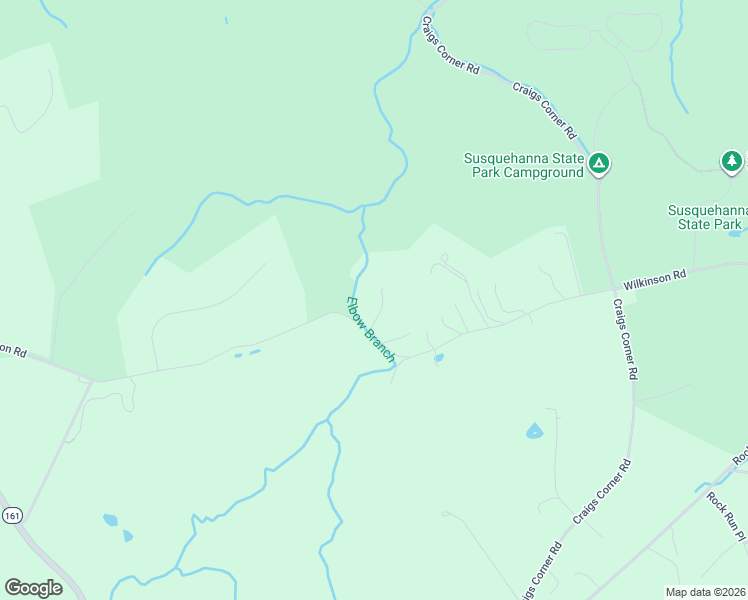
Task: Click the Wilkinson Rd label
Action: (655, 279)
